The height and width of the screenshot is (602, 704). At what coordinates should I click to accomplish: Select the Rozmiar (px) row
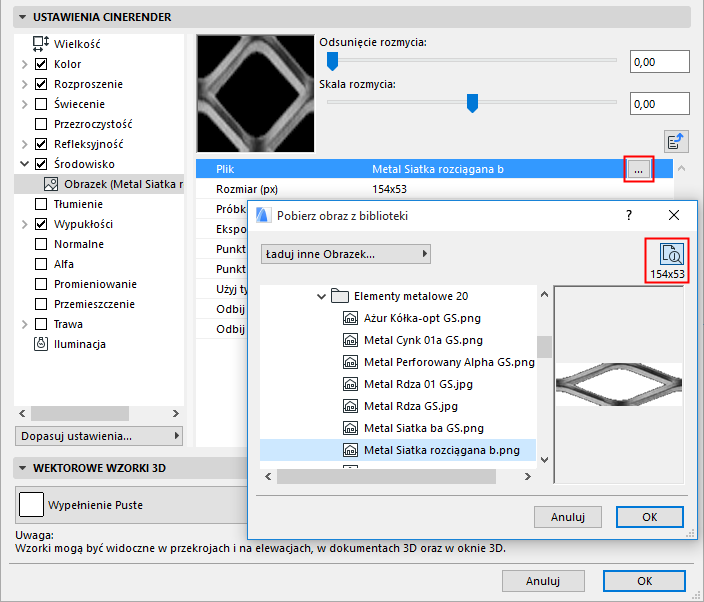[434, 189]
